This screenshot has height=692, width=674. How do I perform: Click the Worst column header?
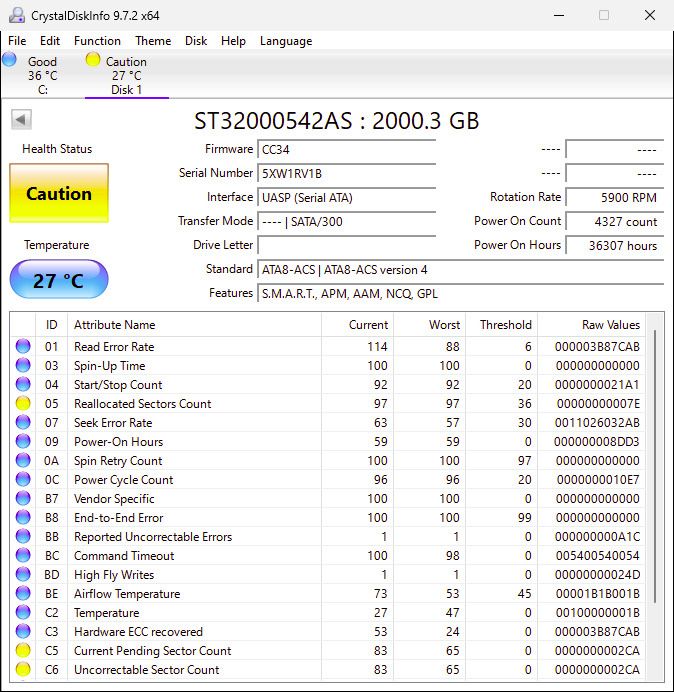click(429, 325)
